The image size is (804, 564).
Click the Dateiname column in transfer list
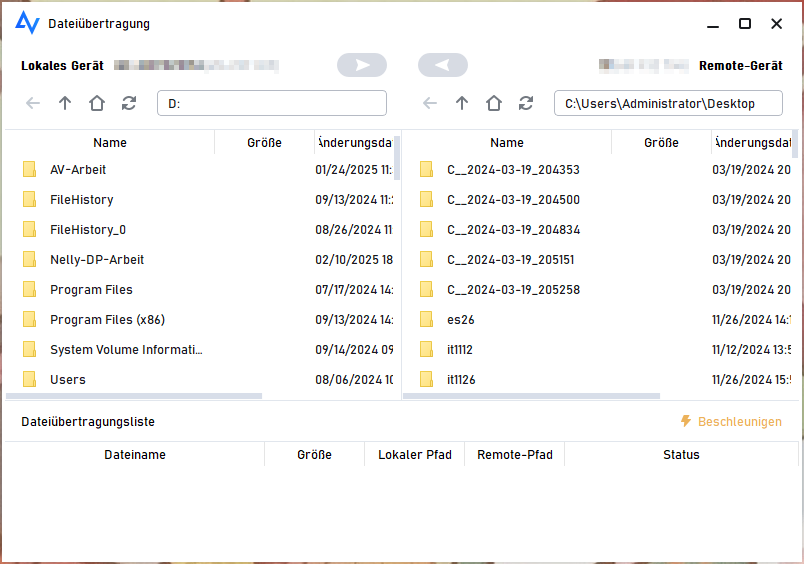(135, 455)
